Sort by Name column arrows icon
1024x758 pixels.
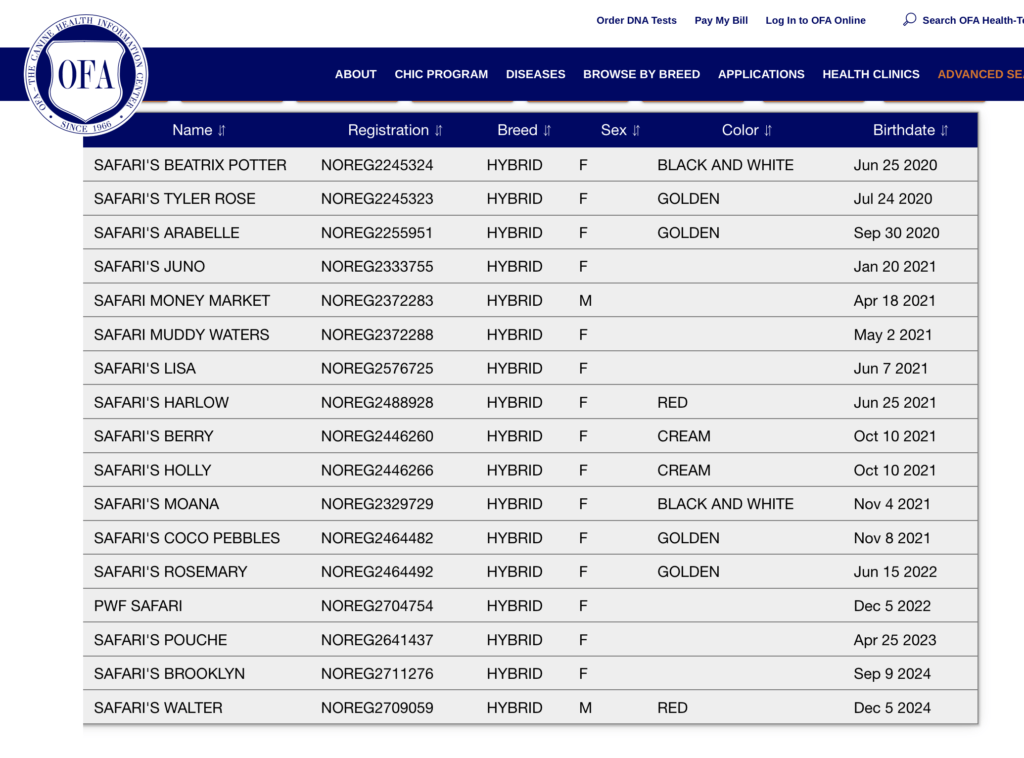click(x=222, y=131)
